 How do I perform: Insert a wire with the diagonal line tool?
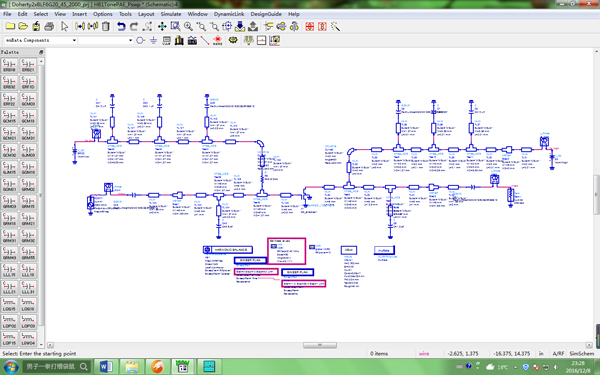pos(205,40)
